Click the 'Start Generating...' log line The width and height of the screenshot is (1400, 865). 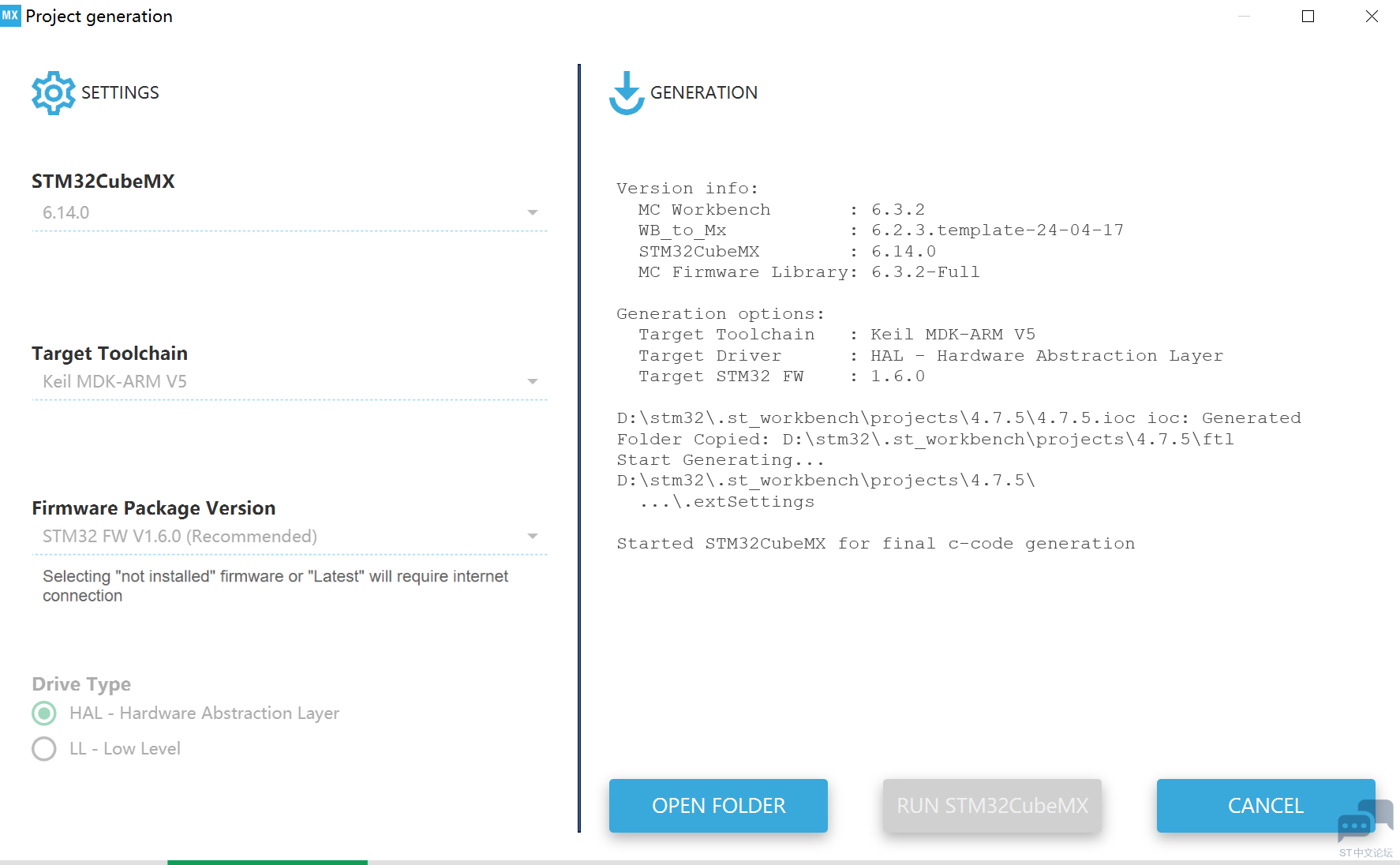pyautogui.click(x=721, y=460)
